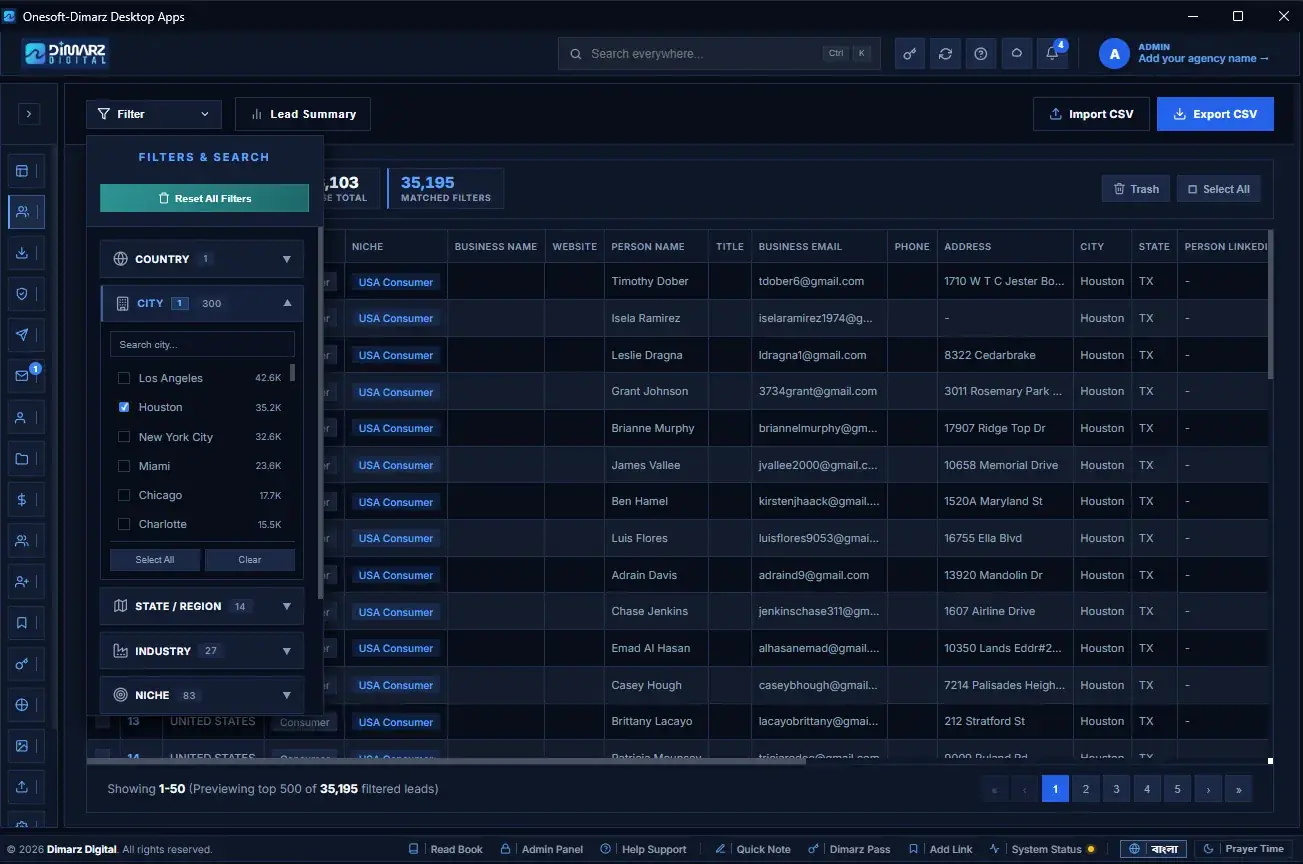Click the paper plane send icon in sidebar
Viewport: 1303px width, 864px height.
(x=22, y=335)
